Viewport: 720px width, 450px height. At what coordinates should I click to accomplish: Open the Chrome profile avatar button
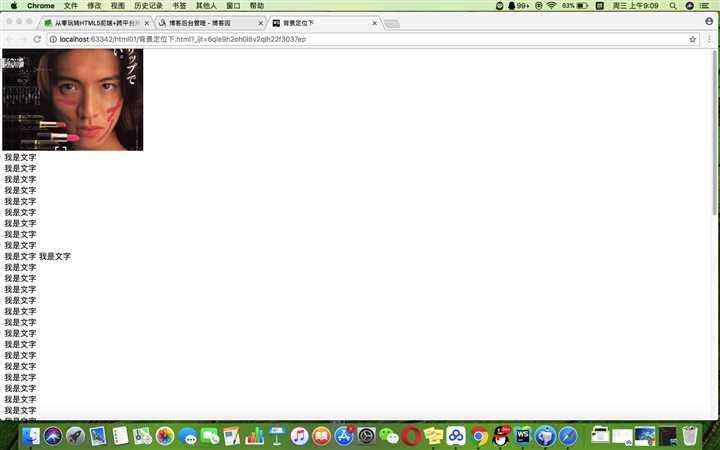tap(709, 21)
